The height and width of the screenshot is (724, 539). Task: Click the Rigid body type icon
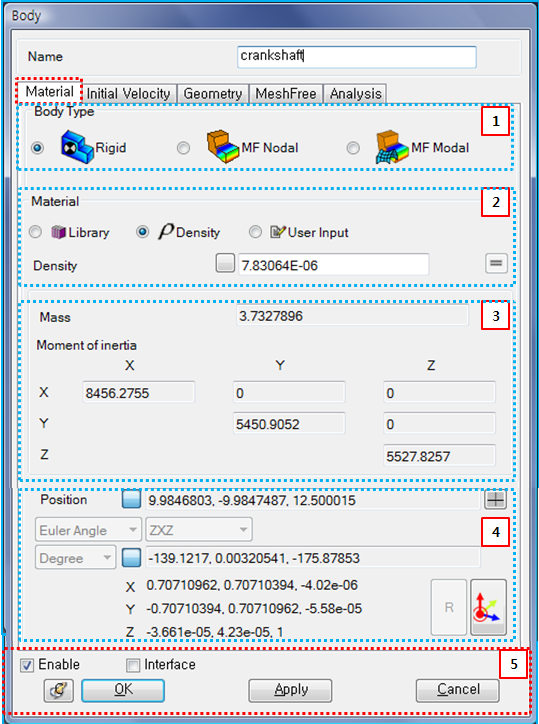pos(77,148)
